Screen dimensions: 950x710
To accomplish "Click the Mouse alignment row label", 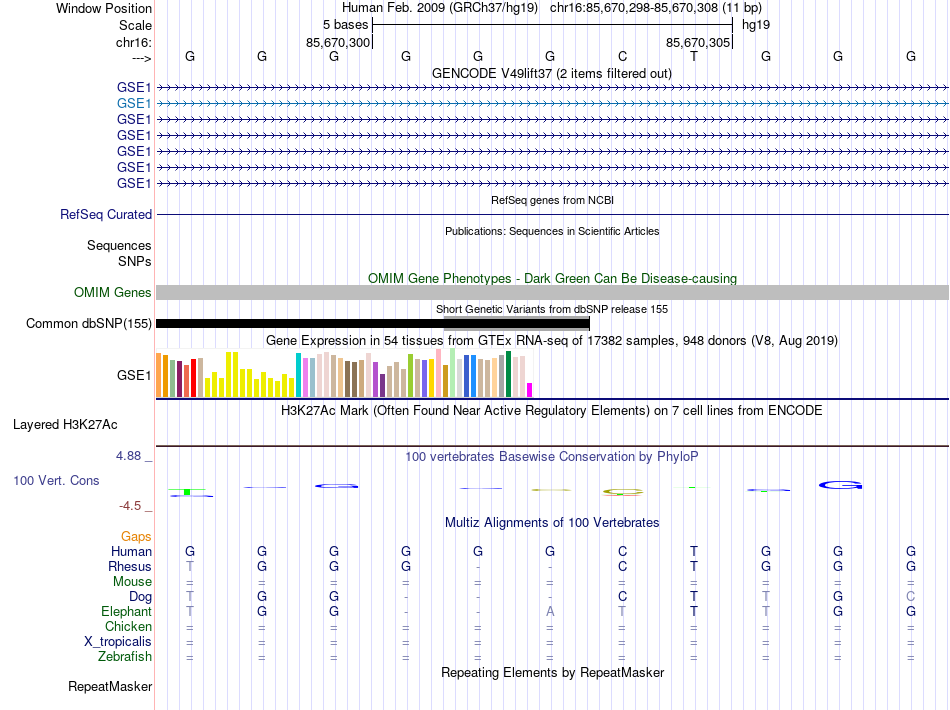I will coord(132,582).
